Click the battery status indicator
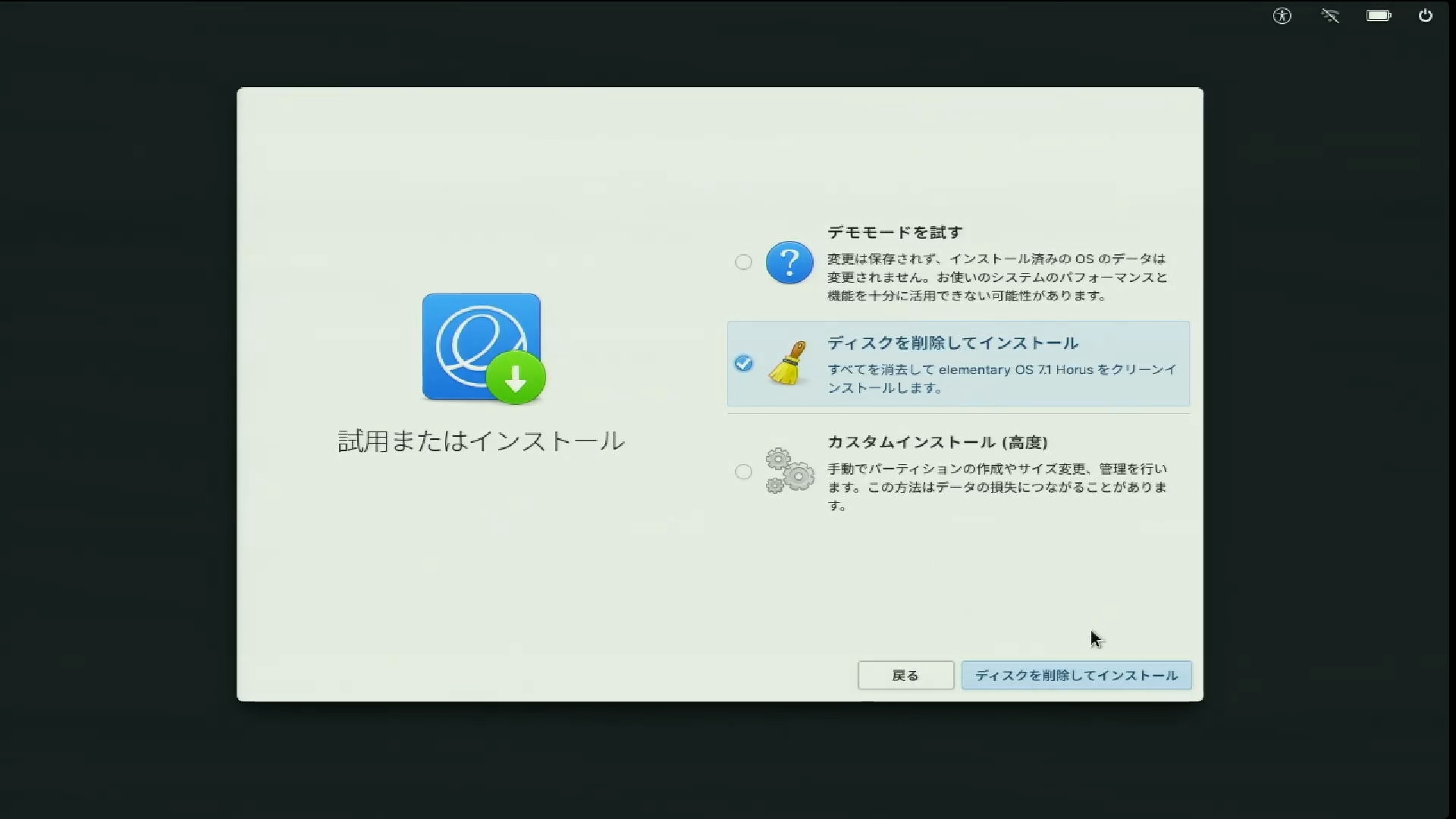The height and width of the screenshot is (819, 1456). (x=1379, y=16)
